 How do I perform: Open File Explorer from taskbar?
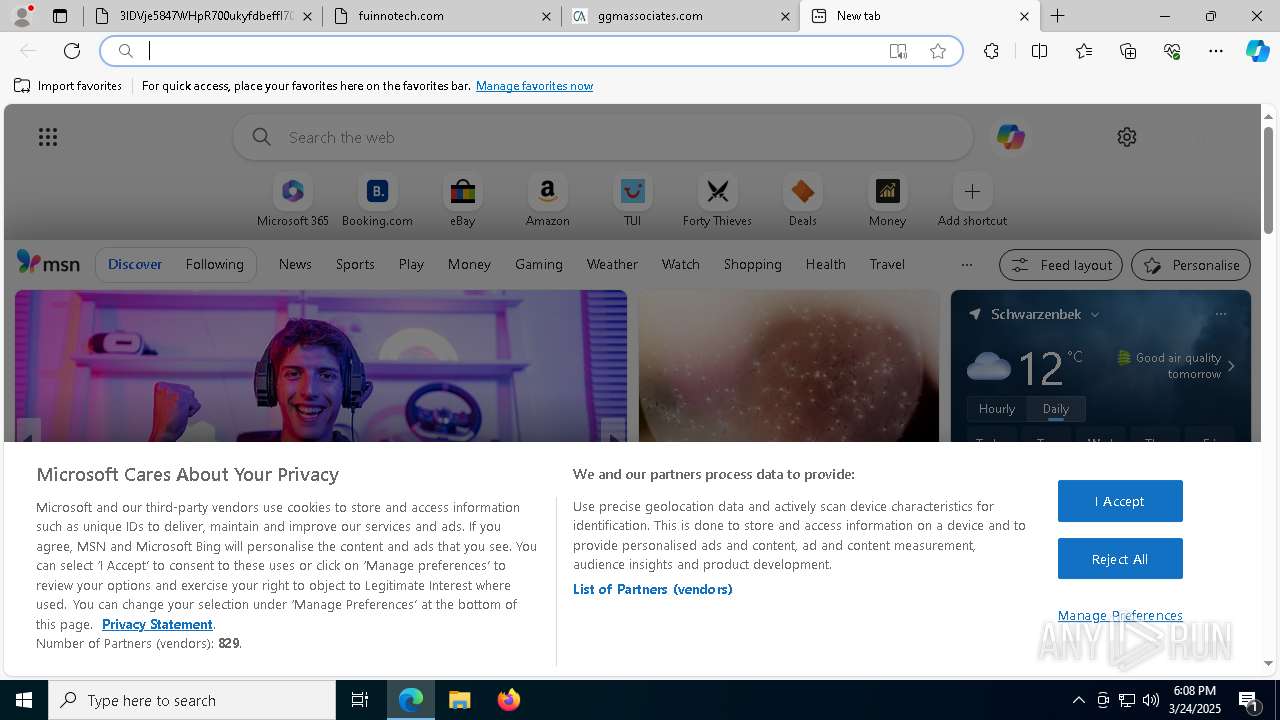[460, 700]
